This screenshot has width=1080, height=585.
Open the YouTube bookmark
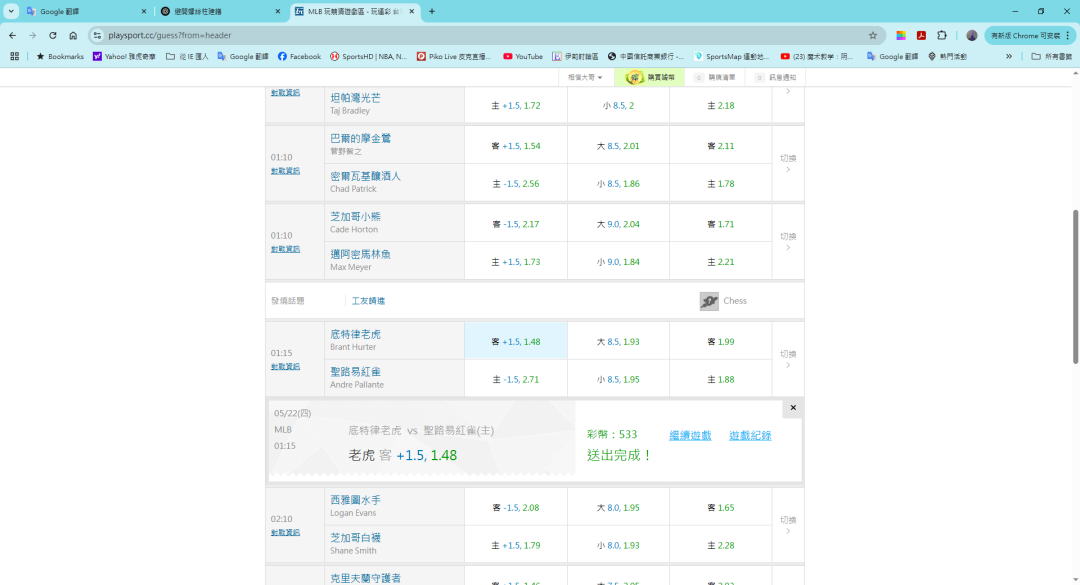point(523,57)
